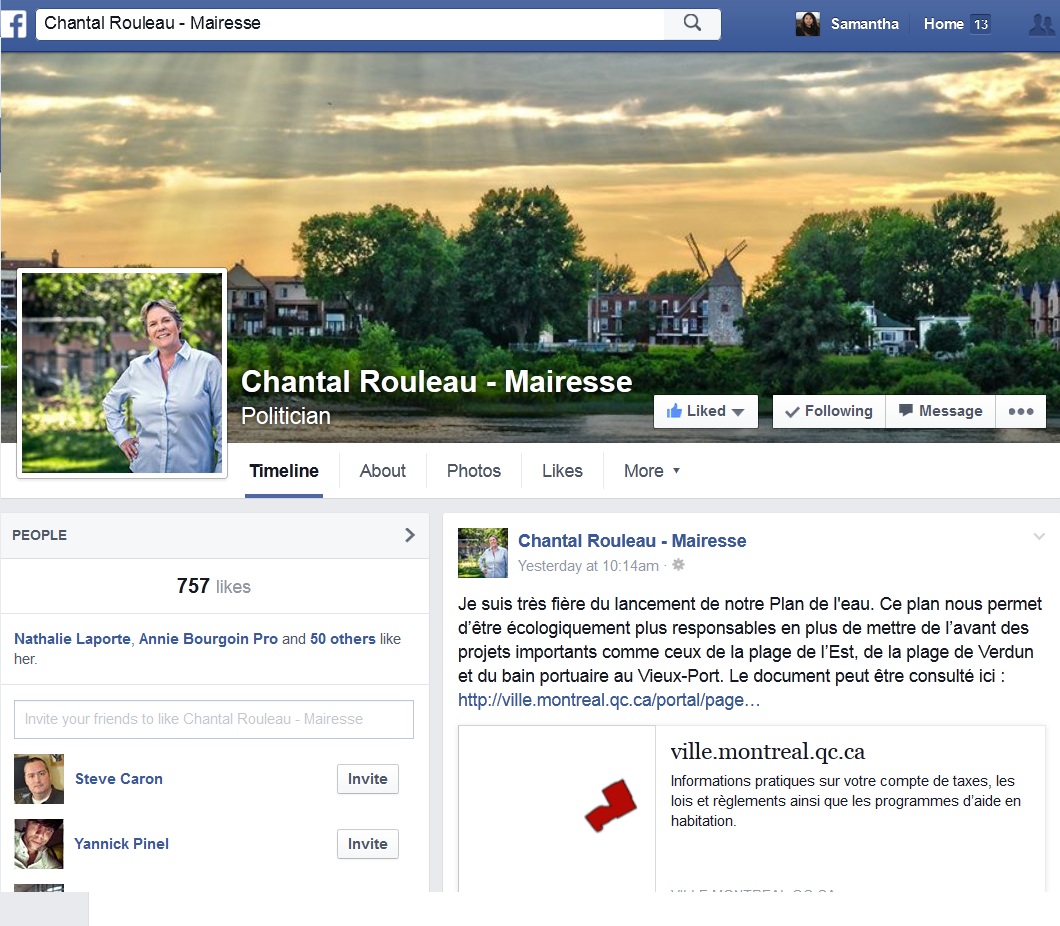Open the Liked dropdown
1060x926 pixels.
coord(705,411)
